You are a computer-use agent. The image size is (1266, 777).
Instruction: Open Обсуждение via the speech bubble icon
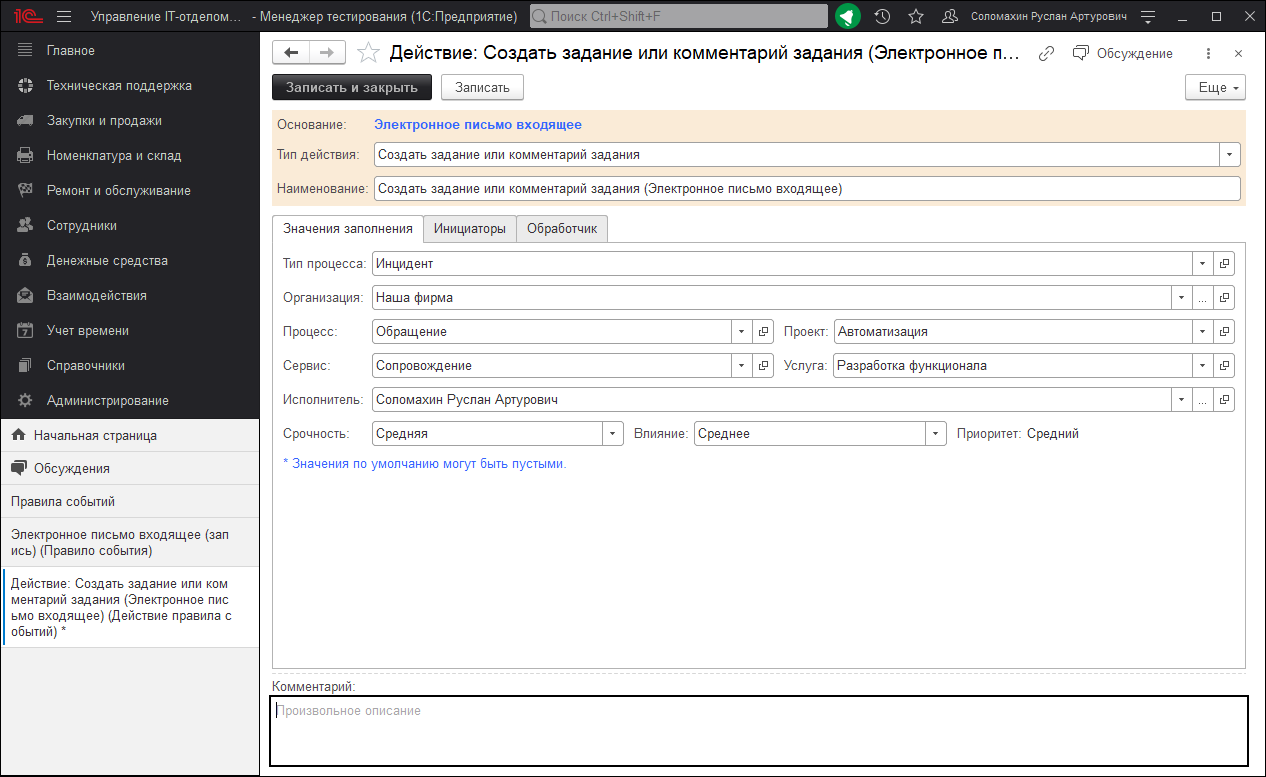[1082, 53]
